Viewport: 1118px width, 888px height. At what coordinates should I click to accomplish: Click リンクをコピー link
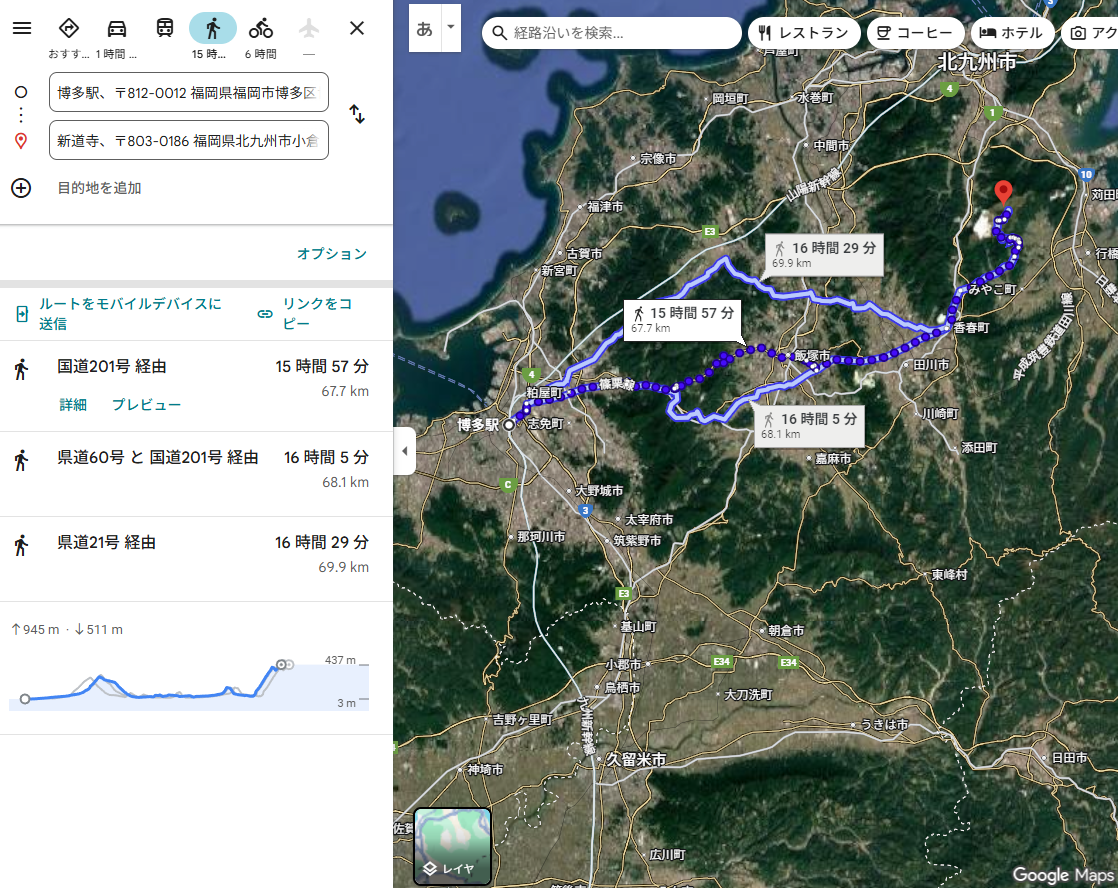pyautogui.click(x=306, y=313)
